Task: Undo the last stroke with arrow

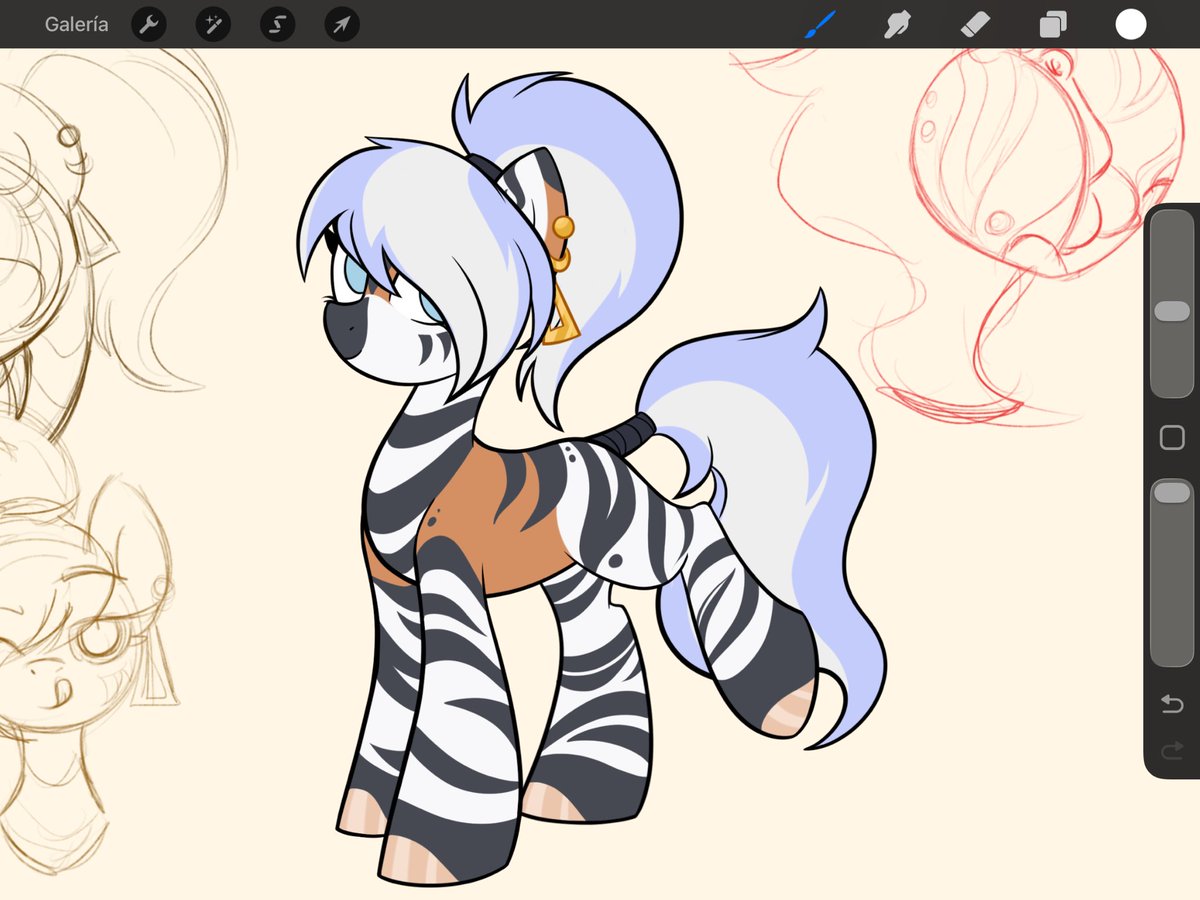Action: point(1172,704)
